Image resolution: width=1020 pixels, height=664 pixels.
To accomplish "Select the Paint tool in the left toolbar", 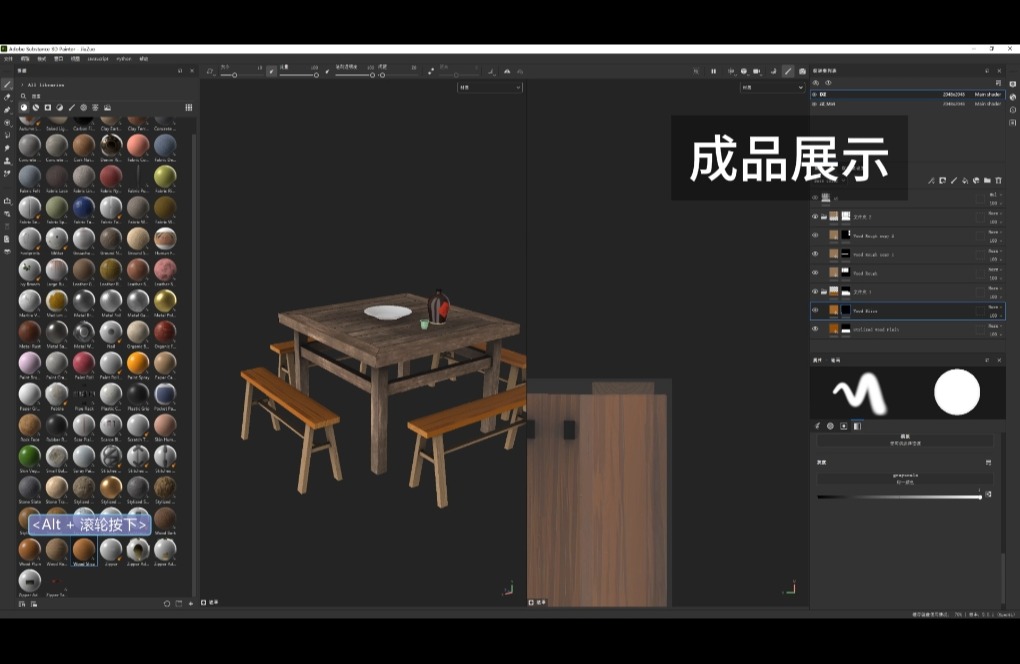I will (x=10, y=85).
